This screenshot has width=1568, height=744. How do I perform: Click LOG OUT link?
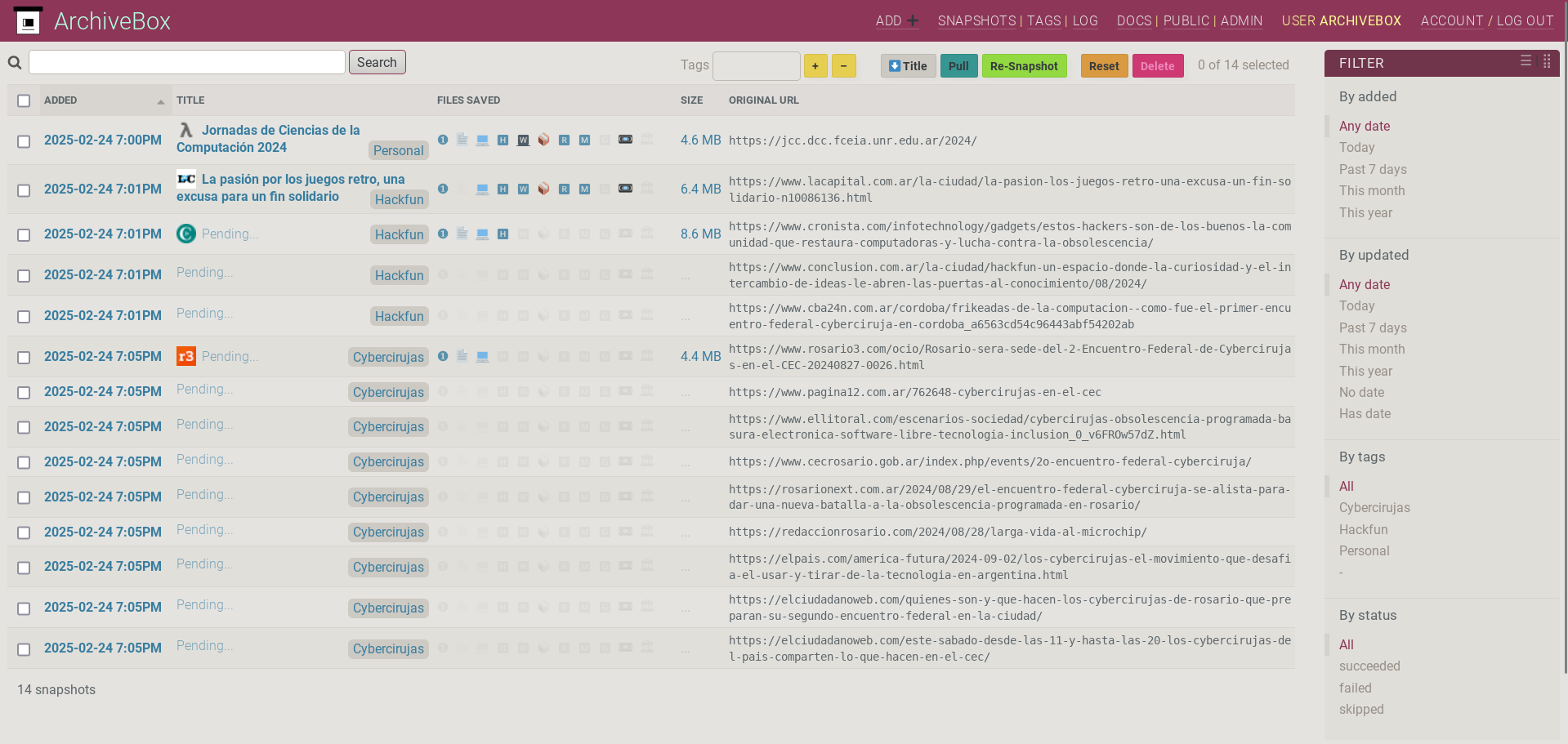pos(1525,21)
